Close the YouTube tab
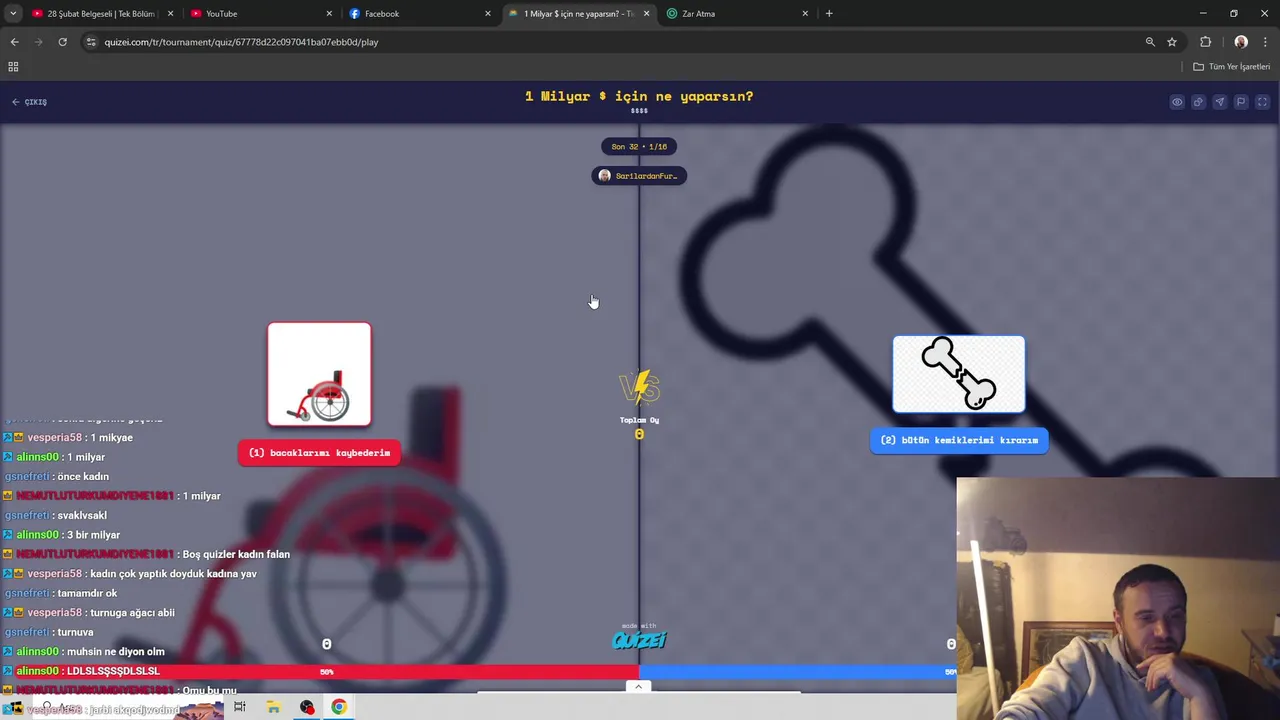Screen dimensions: 1280x720 click(x=329, y=14)
